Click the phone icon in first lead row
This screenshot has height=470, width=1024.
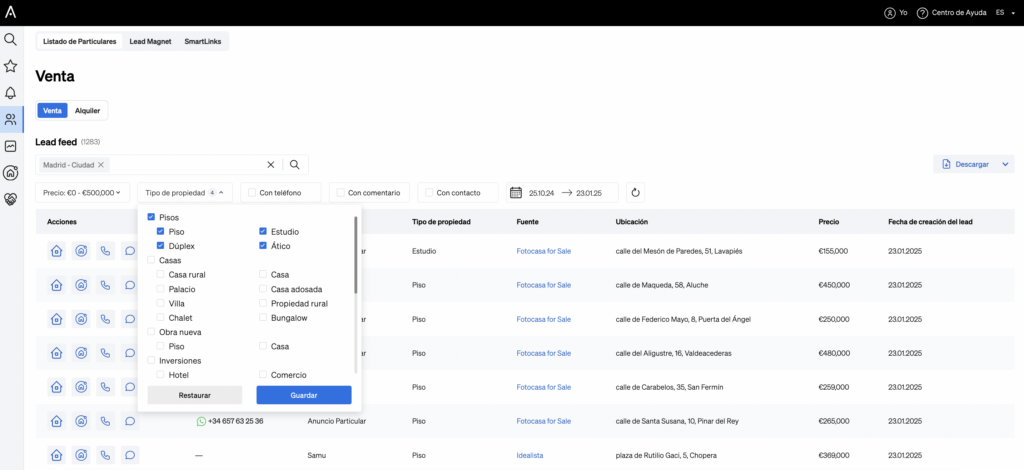[x=106, y=252]
